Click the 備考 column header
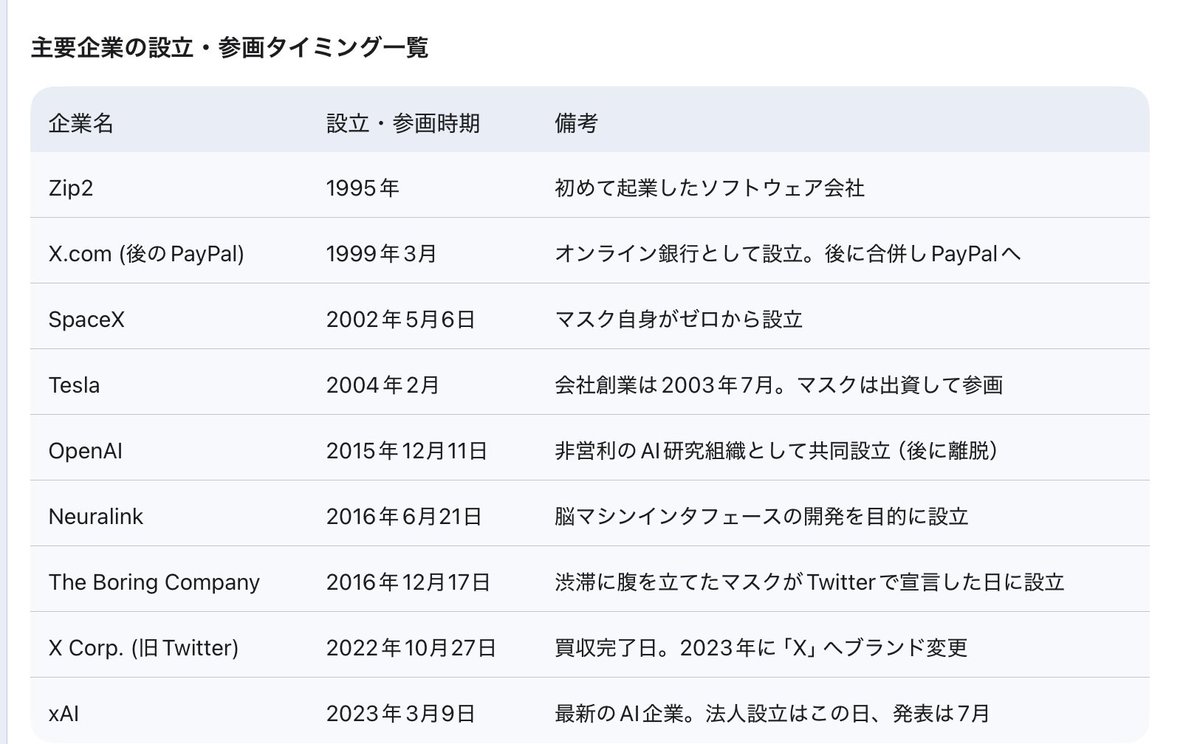The width and height of the screenshot is (1200, 744). click(576, 123)
